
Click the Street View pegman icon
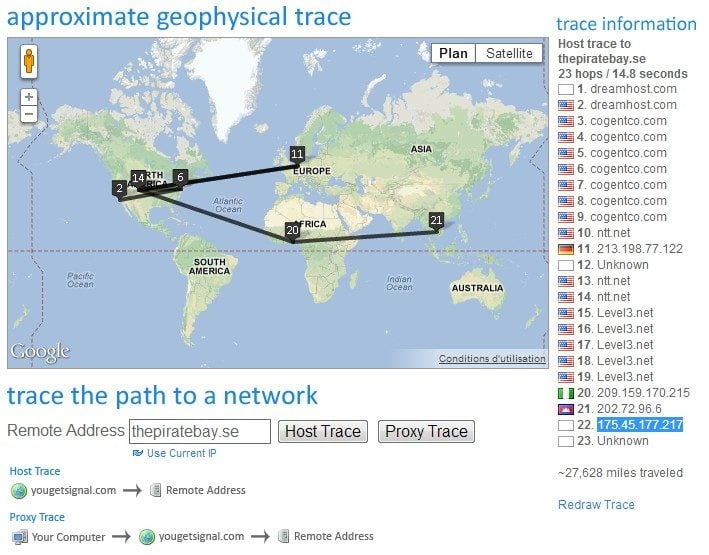point(28,62)
